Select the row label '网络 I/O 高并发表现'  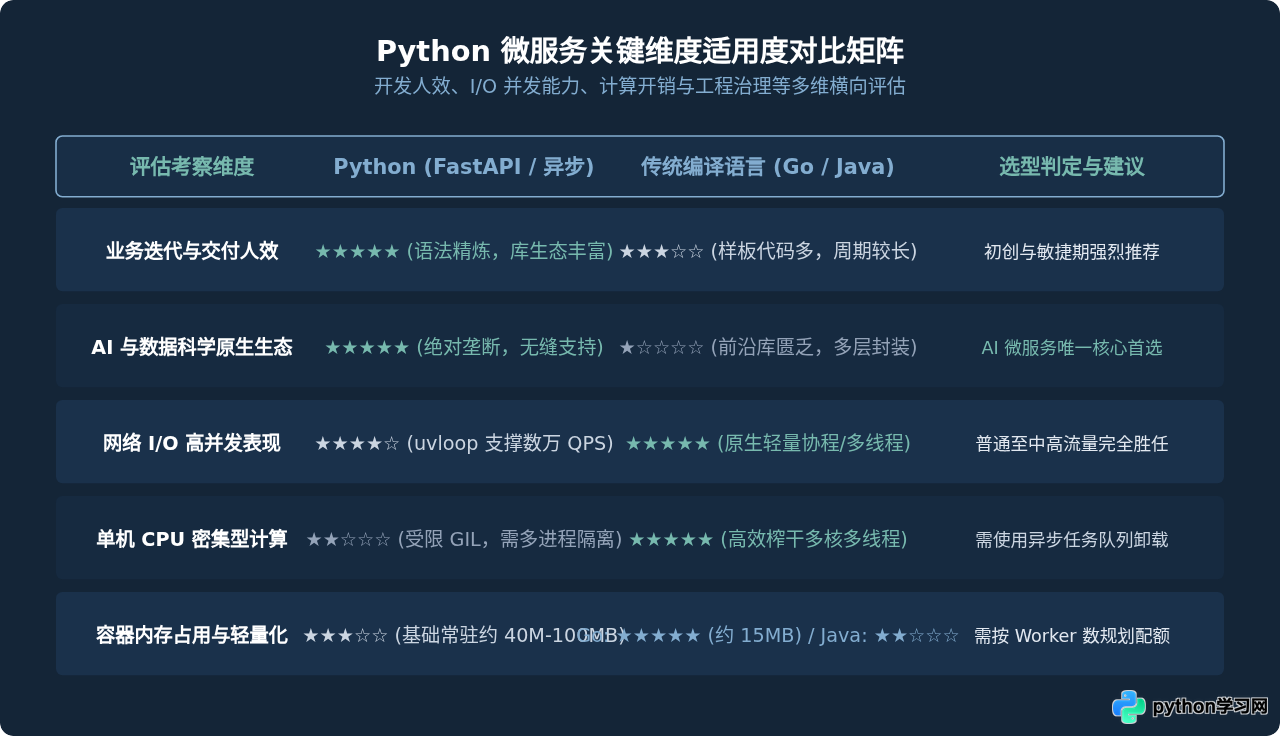[192, 443]
